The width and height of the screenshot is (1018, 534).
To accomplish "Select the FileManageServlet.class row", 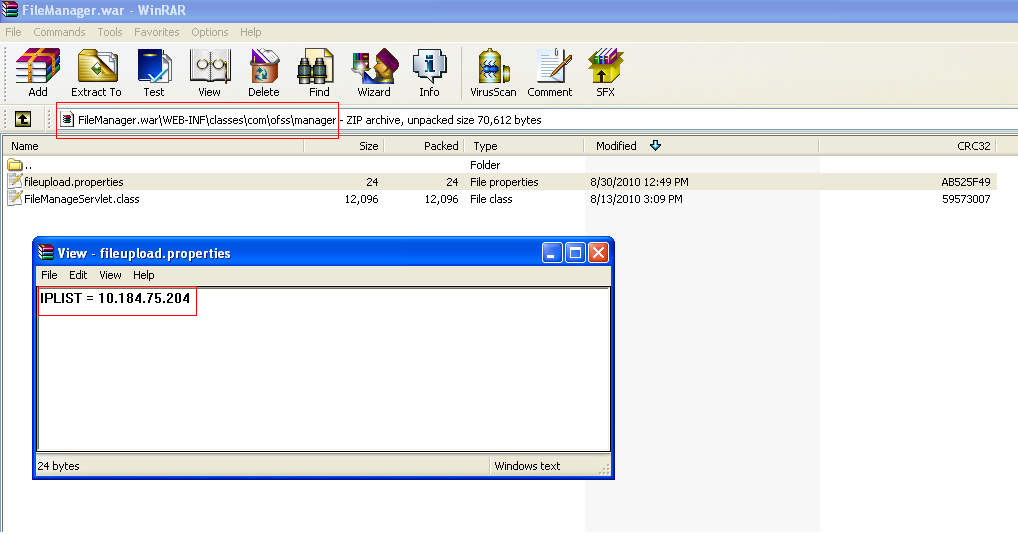I will [x=499, y=199].
